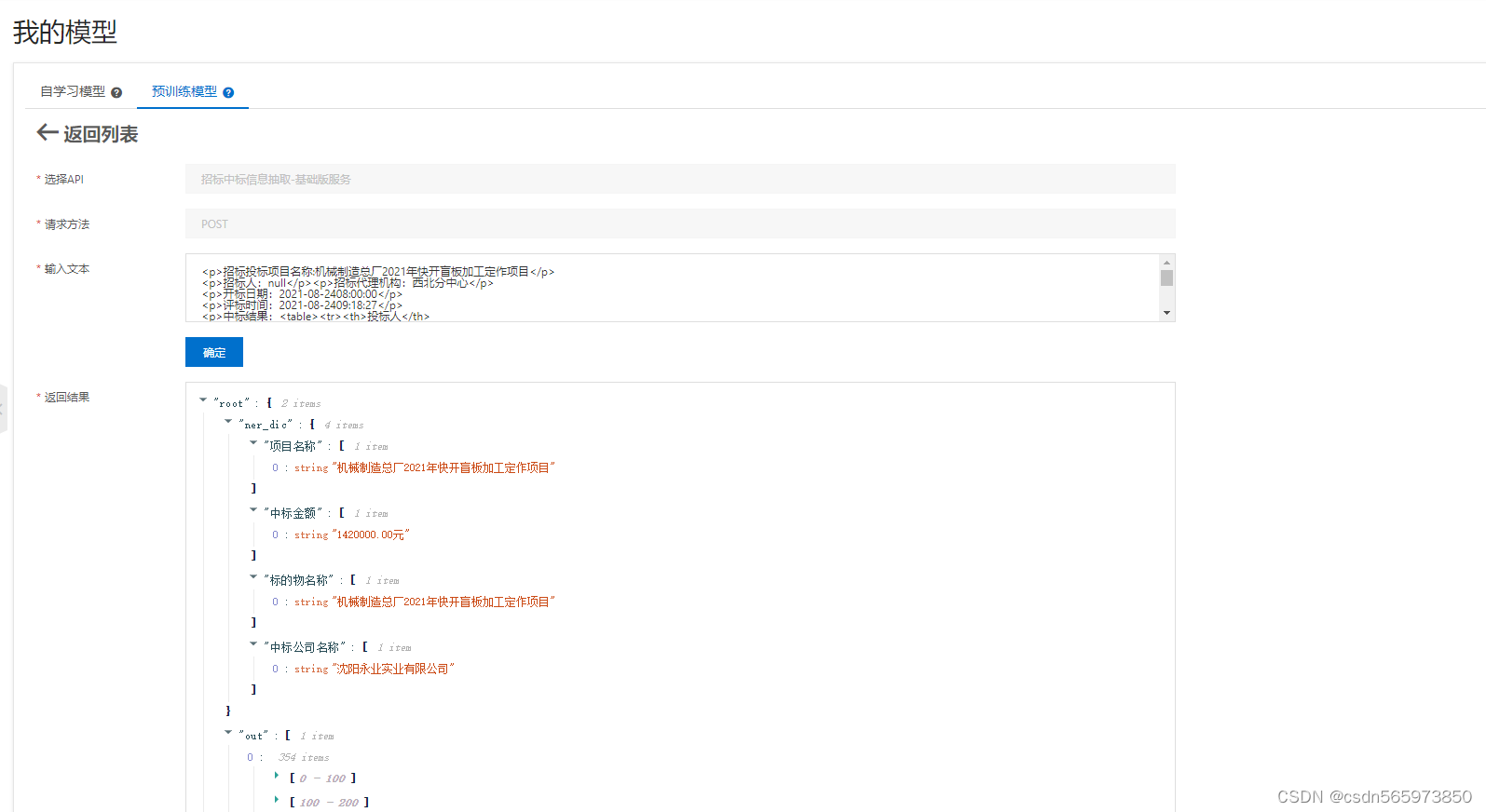The height and width of the screenshot is (812, 1486).
Task: Click the 我的模型 page heading
Action: 65,33
